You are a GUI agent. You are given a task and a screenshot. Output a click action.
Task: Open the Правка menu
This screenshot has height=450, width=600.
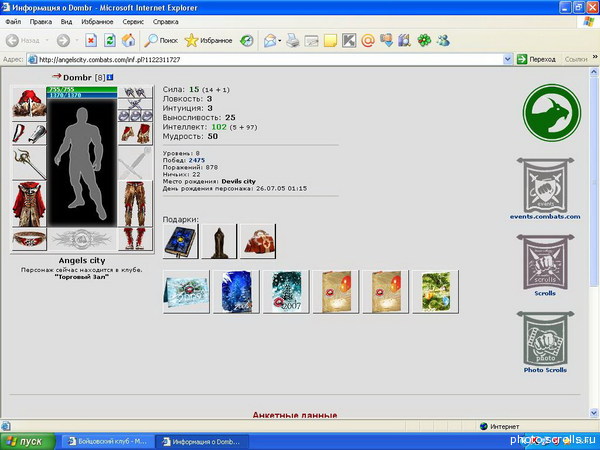pyautogui.click(x=41, y=22)
